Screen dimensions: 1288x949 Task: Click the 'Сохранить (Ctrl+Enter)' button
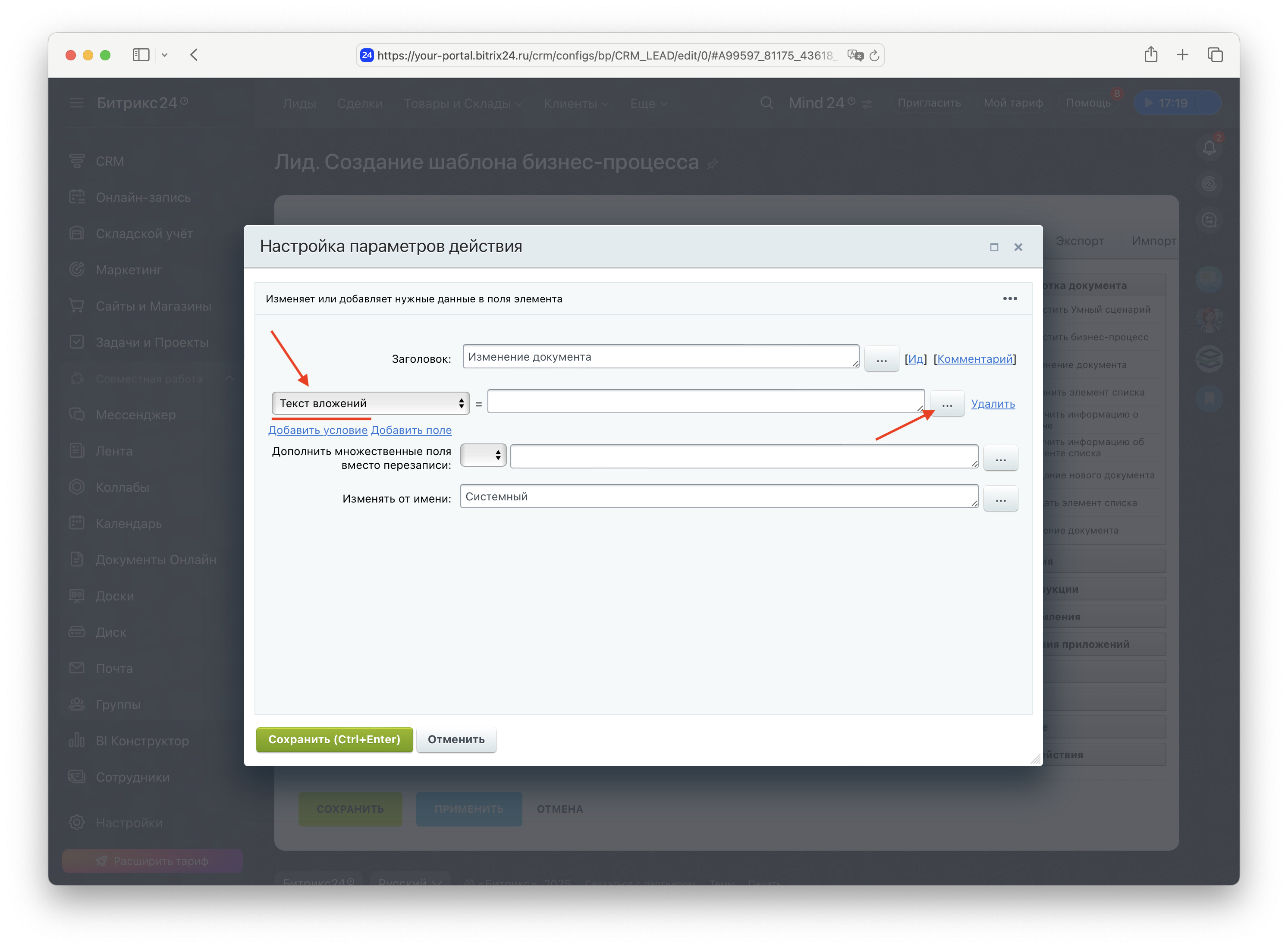click(334, 739)
